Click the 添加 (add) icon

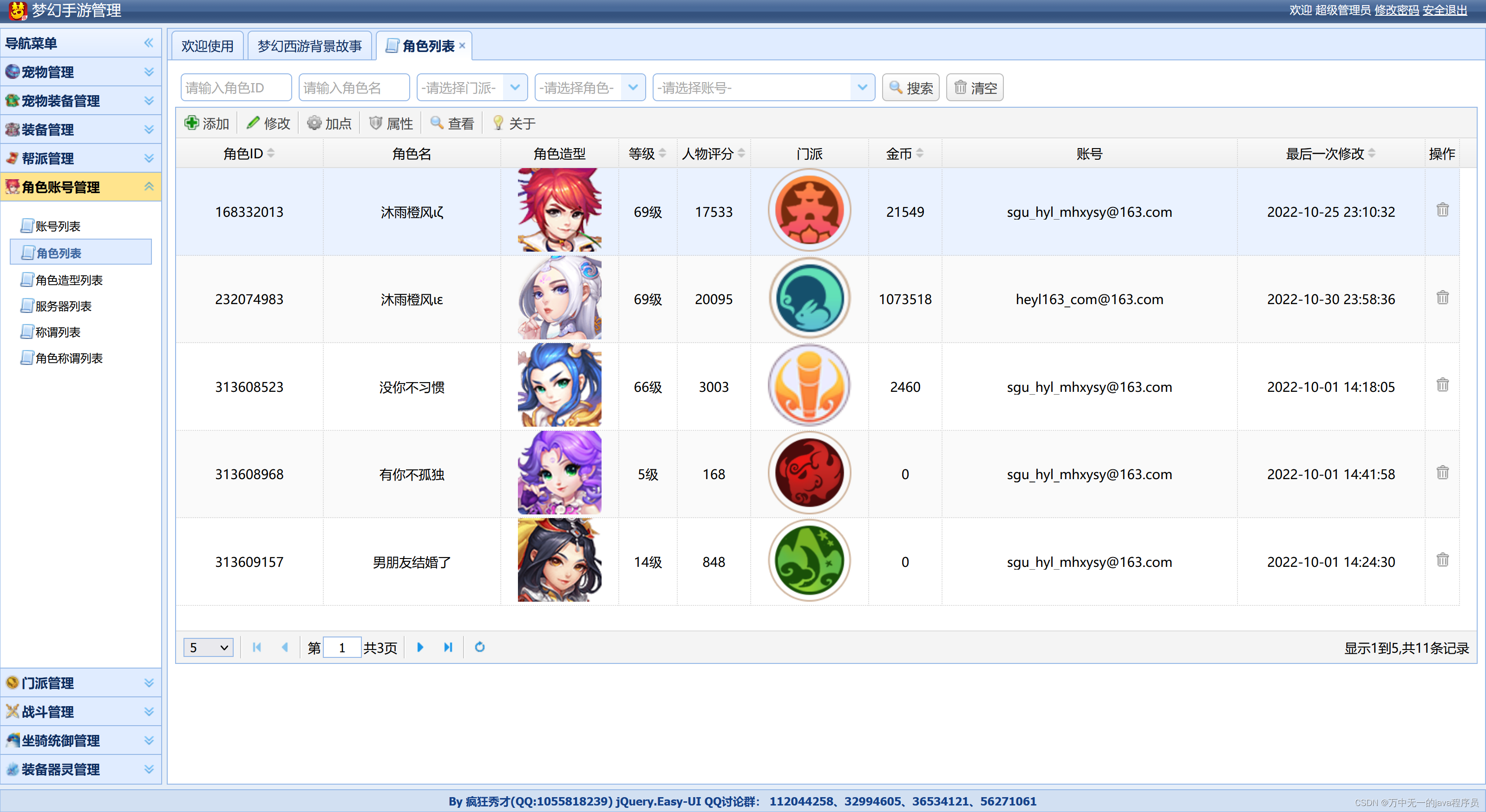(193, 122)
